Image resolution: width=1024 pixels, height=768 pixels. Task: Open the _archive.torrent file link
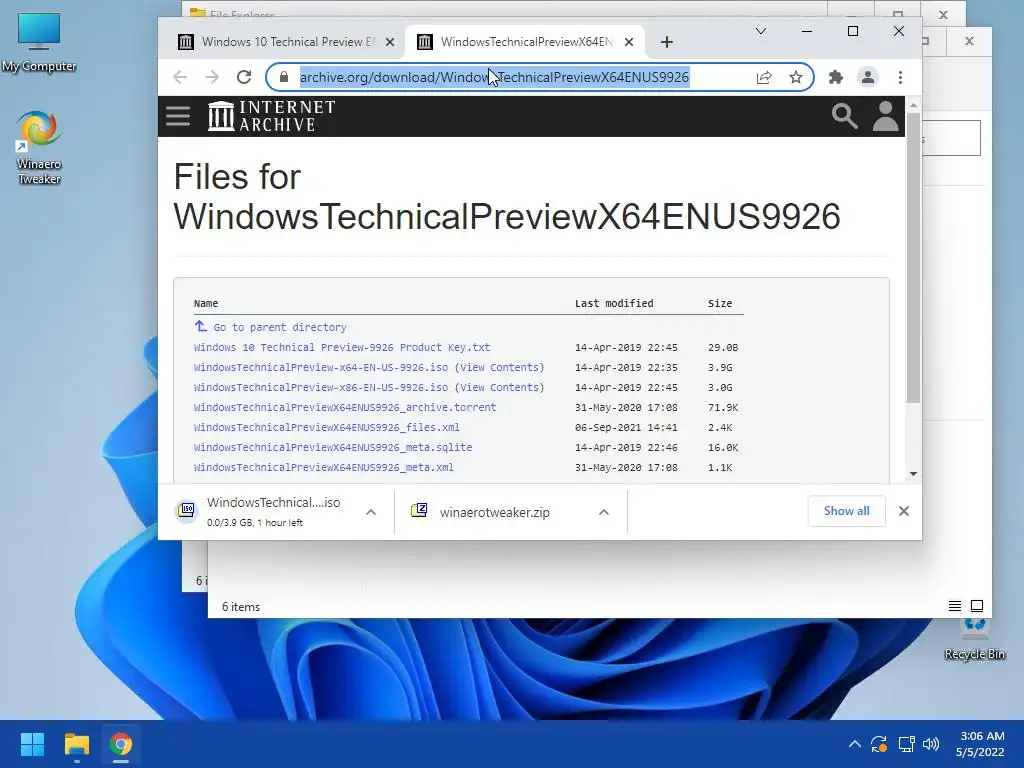345,408
